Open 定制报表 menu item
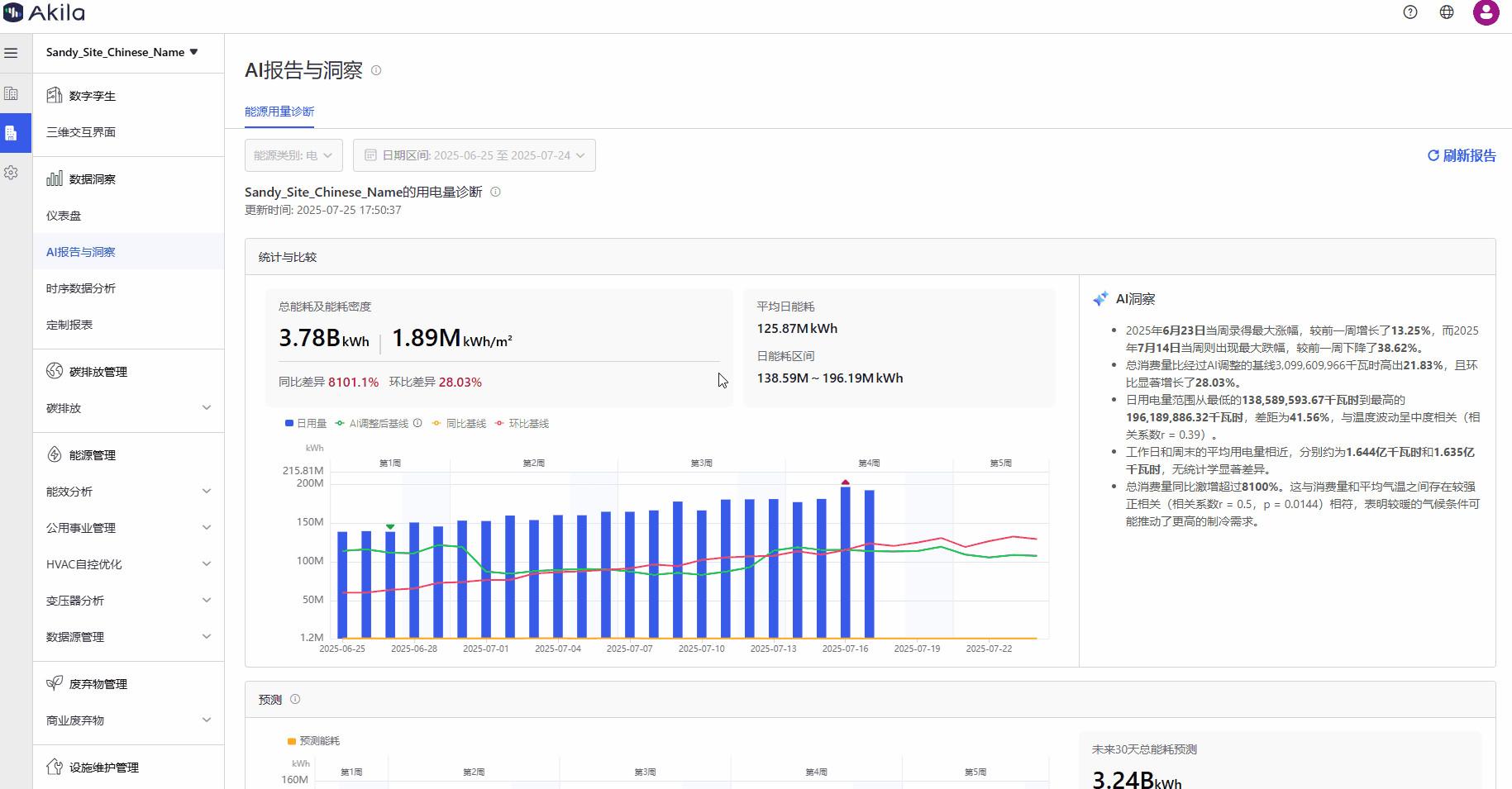Image resolution: width=1512 pixels, height=789 pixels. tap(128, 325)
